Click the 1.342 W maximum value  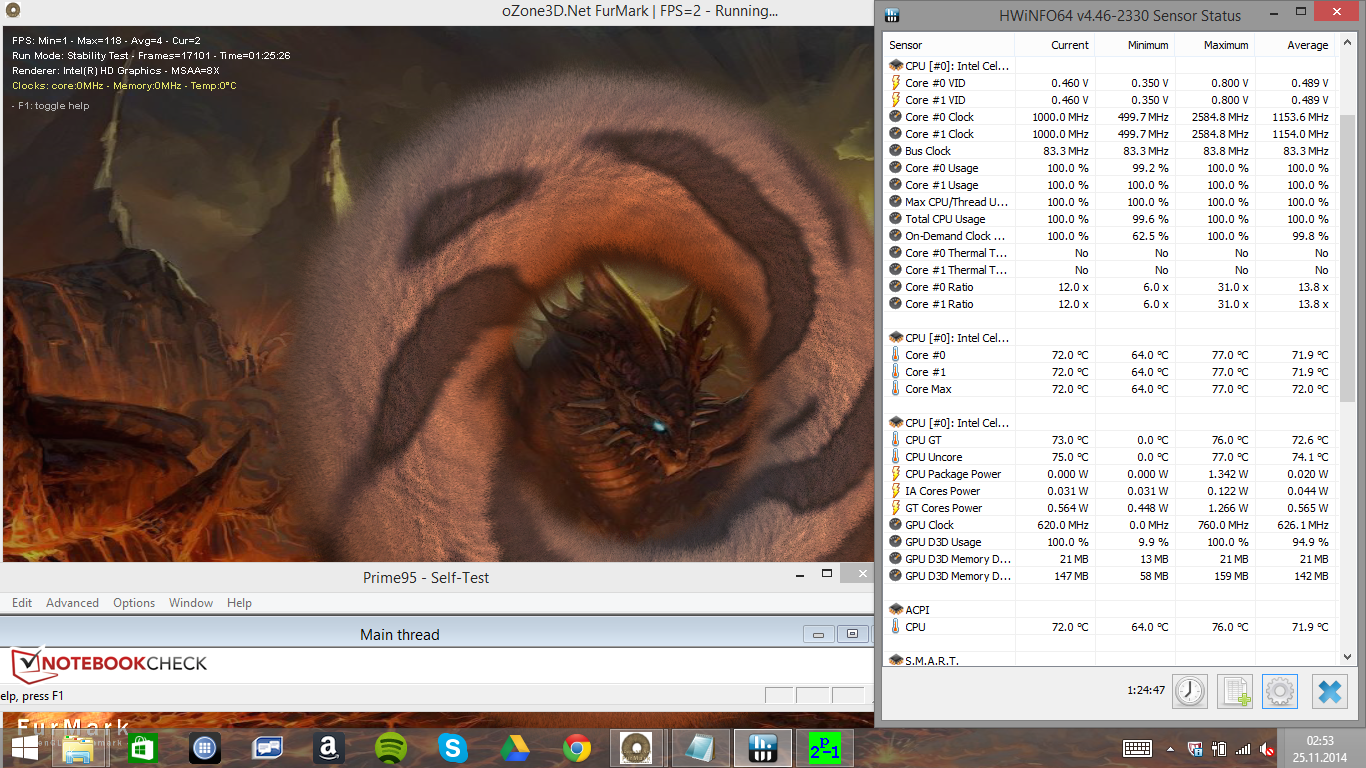tap(1228, 474)
